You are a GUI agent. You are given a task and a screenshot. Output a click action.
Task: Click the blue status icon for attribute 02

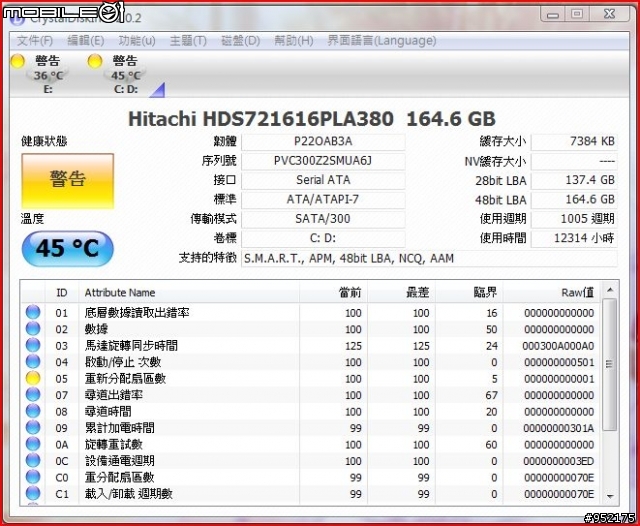coord(33,328)
